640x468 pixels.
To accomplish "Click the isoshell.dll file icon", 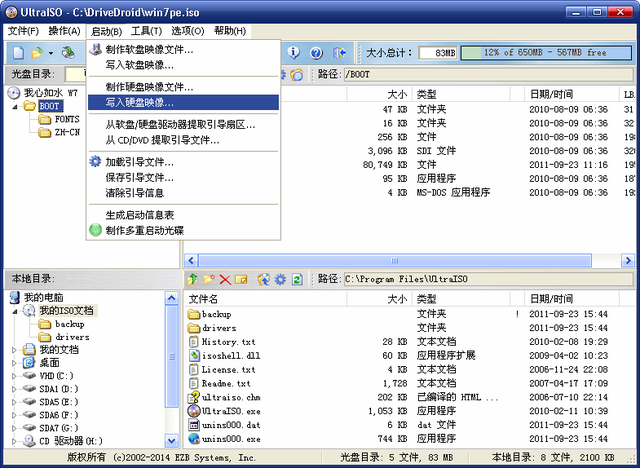I will pyautogui.click(x=194, y=356).
